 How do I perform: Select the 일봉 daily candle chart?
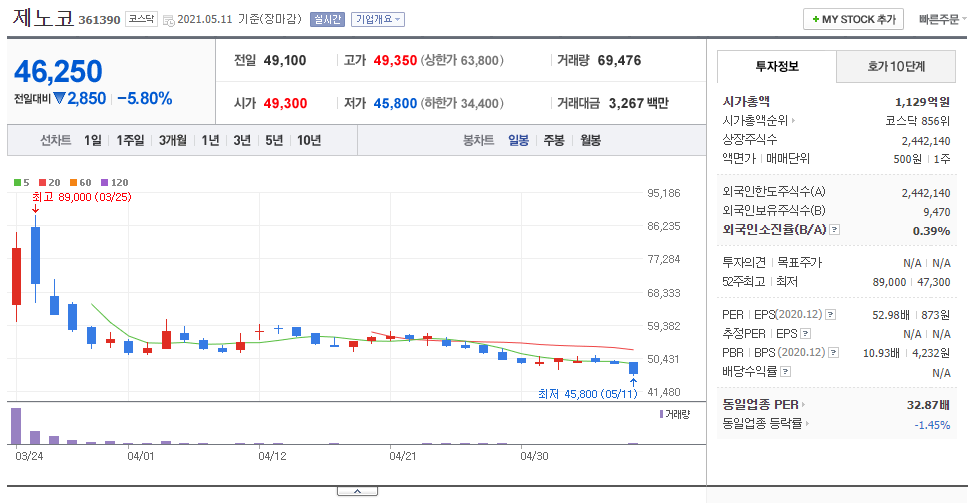click(x=519, y=140)
